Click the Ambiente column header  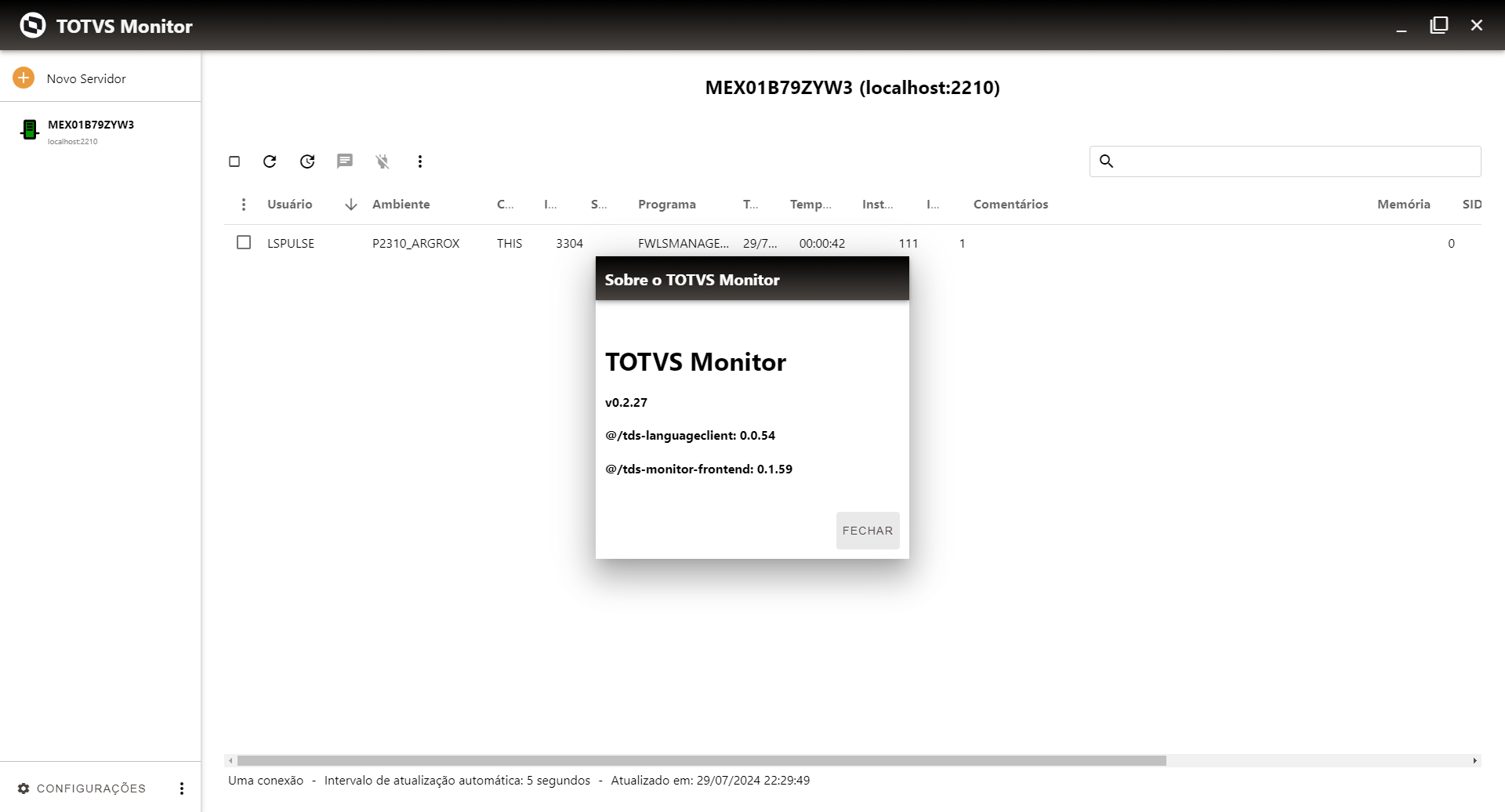[x=401, y=205]
